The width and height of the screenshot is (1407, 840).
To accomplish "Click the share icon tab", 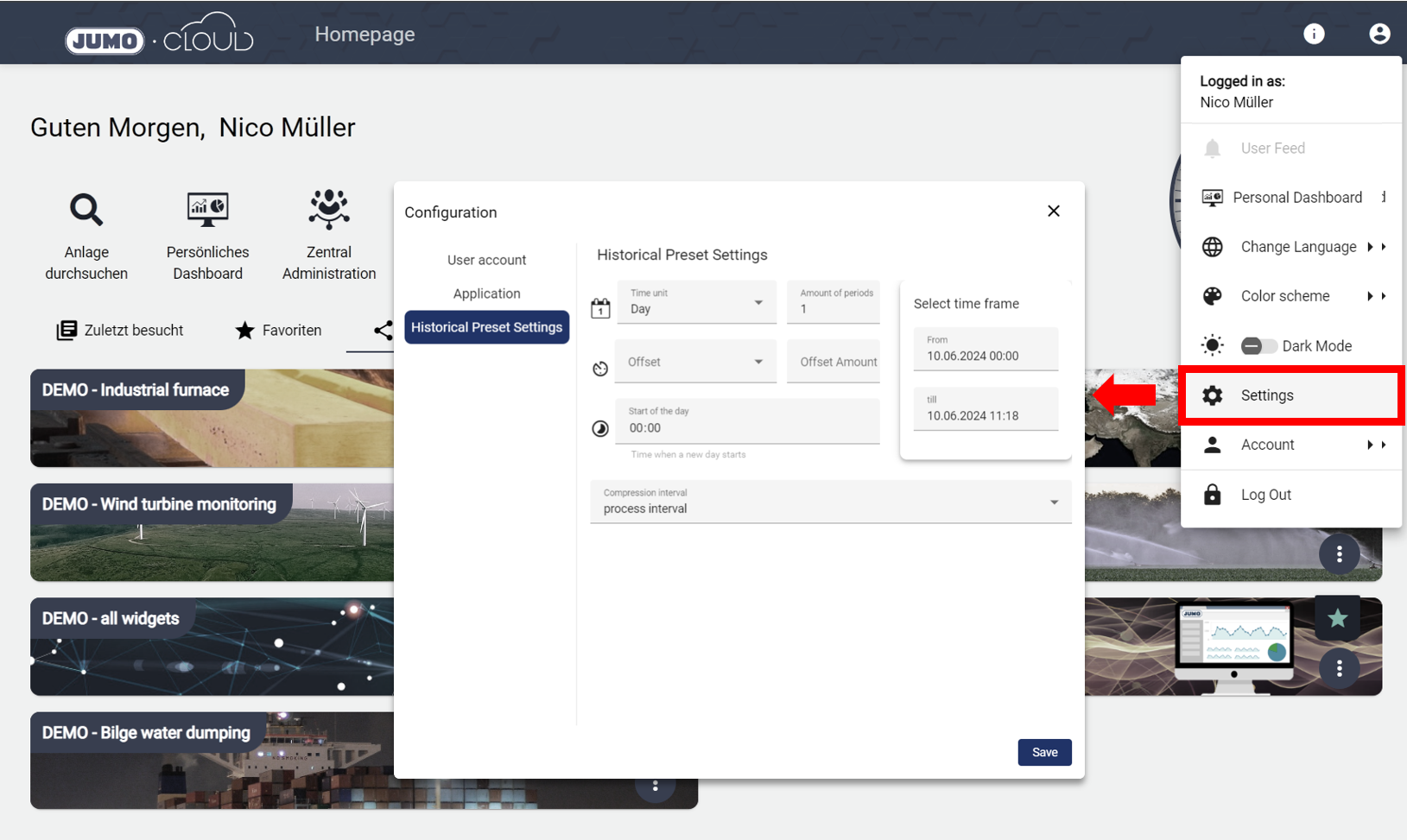I will click(x=383, y=330).
